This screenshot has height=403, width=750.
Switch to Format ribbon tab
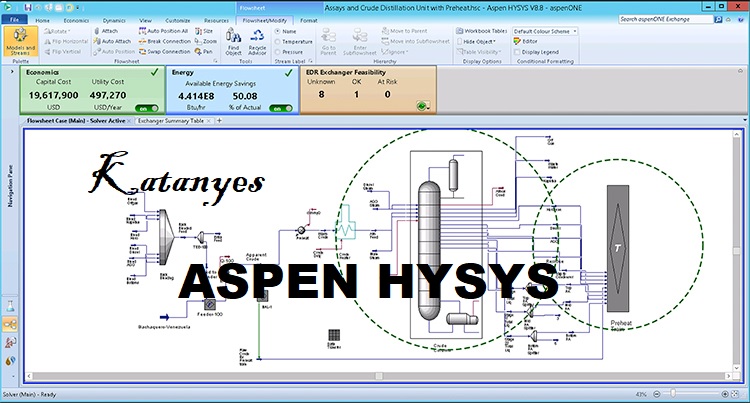point(309,21)
